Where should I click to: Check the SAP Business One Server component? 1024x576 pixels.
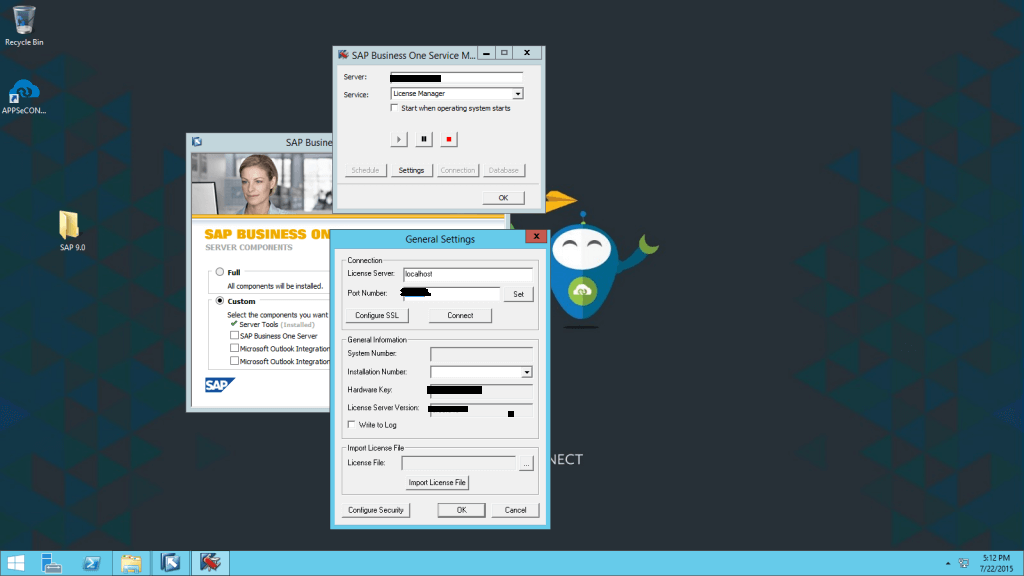coord(234,336)
